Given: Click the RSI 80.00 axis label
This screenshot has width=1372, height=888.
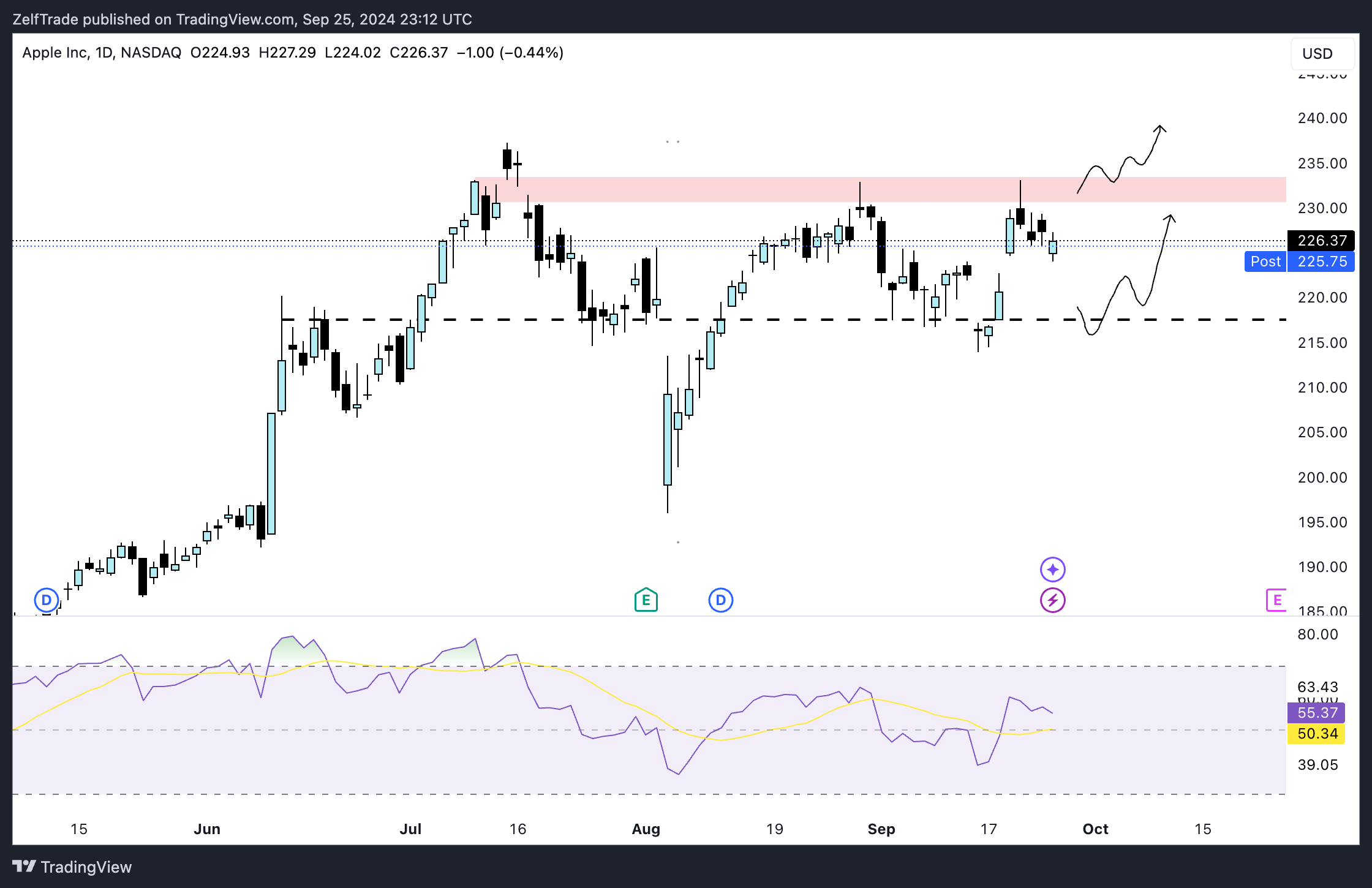Looking at the screenshot, I should [1317, 634].
